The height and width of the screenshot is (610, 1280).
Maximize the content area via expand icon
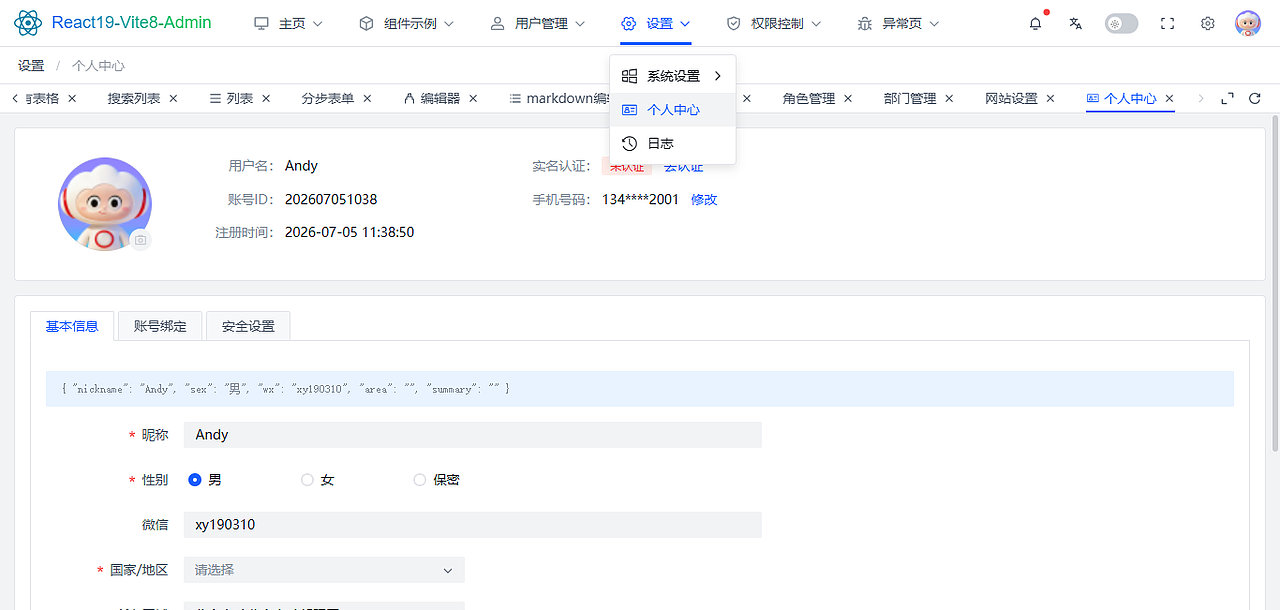pyautogui.click(x=1228, y=98)
